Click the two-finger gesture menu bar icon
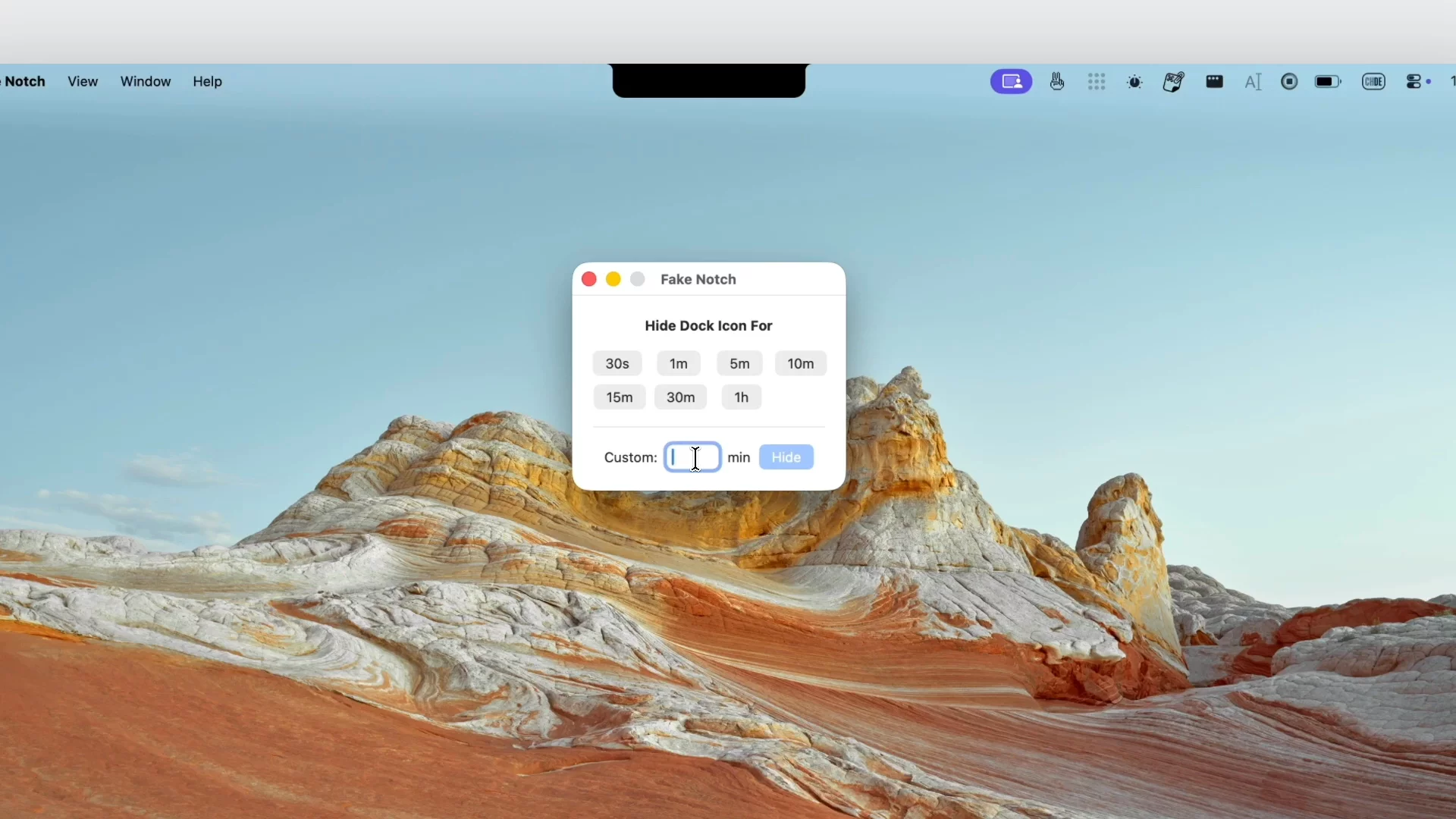Screen dimensions: 1456x819 click(x=1056, y=81)
